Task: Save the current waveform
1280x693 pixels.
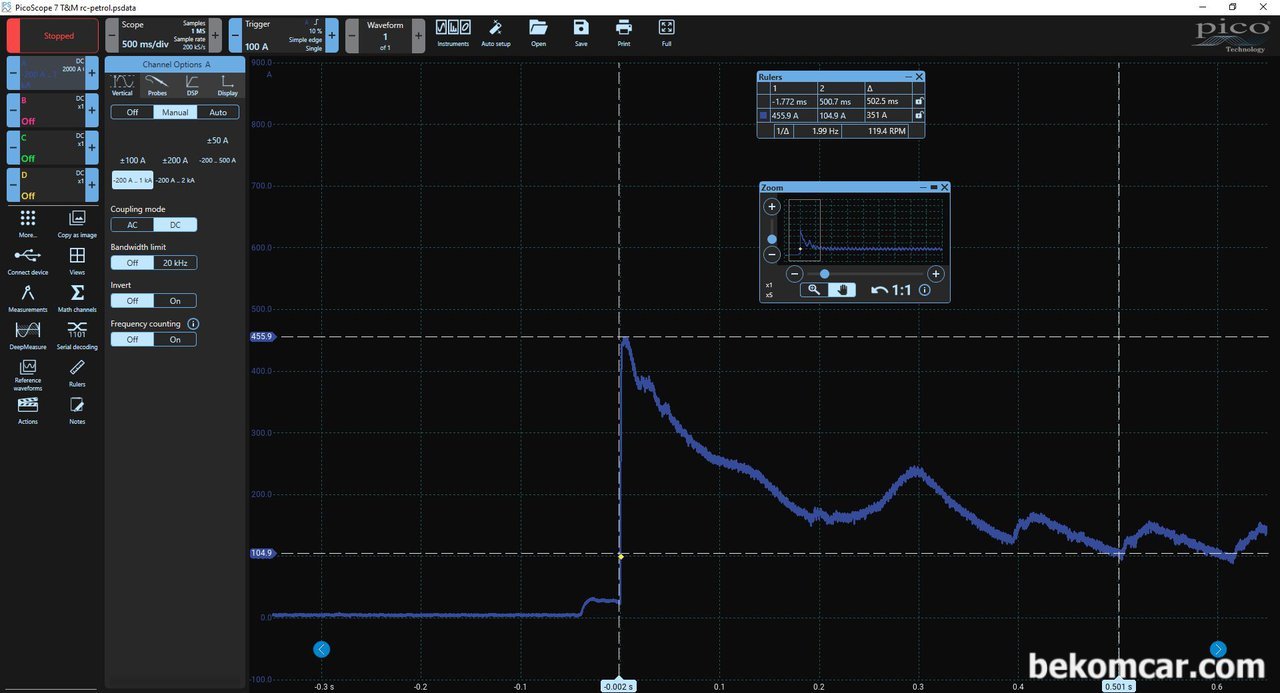Action: tap(581, 33)
